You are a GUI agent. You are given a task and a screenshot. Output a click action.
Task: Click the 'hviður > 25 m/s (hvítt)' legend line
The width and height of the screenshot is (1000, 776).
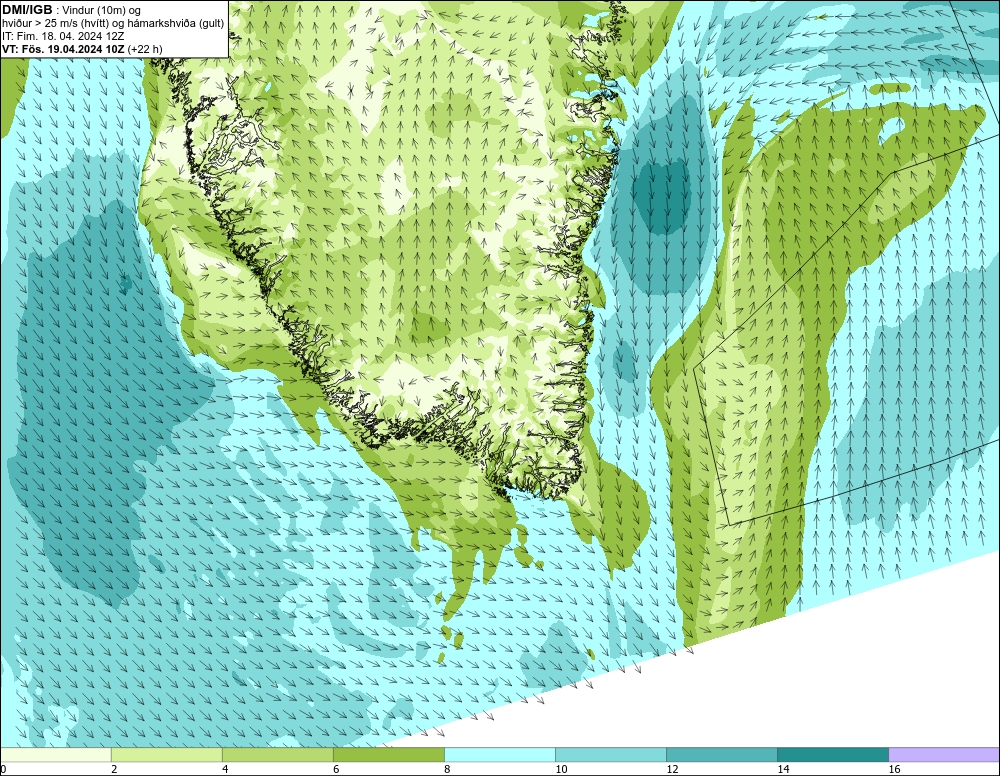[x=113, y=24]
